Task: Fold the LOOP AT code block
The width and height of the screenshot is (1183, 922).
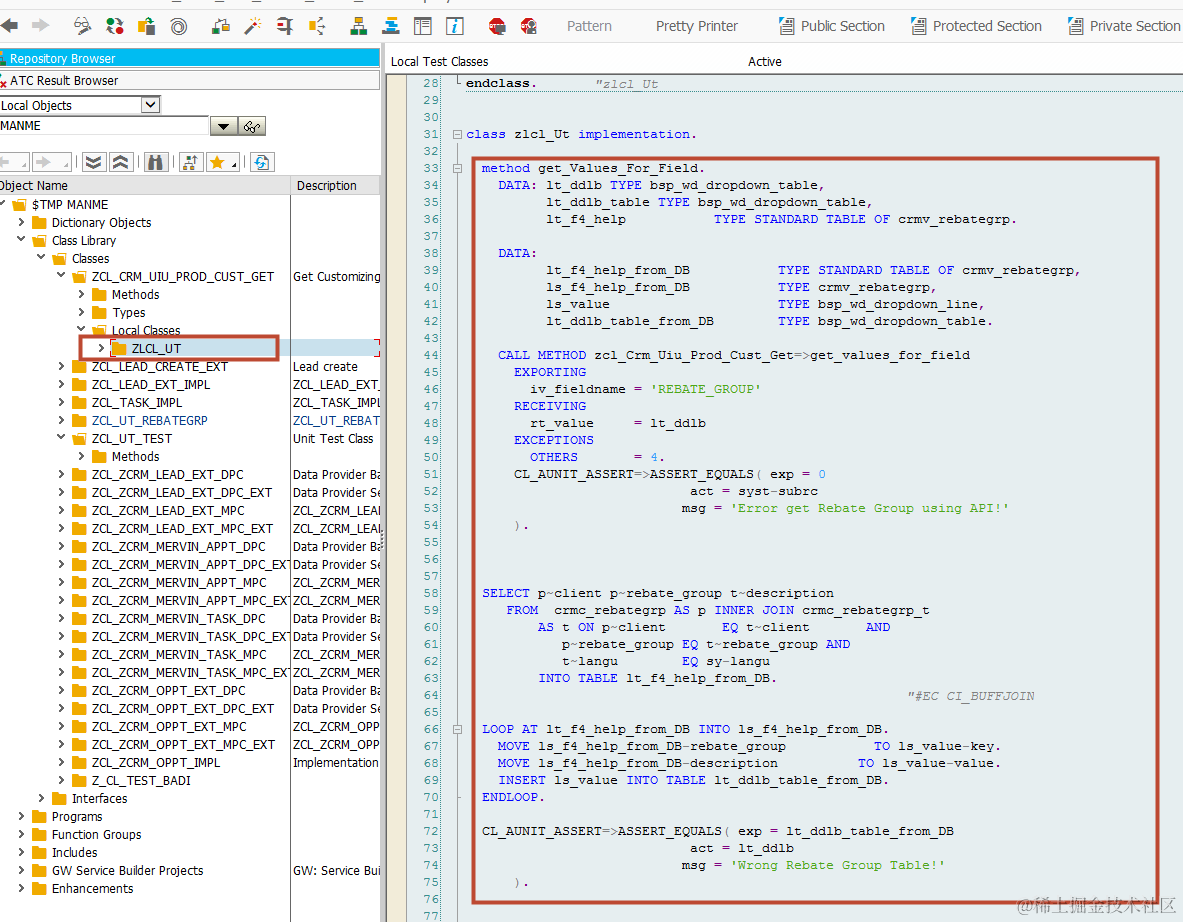Action: [457, 729]
